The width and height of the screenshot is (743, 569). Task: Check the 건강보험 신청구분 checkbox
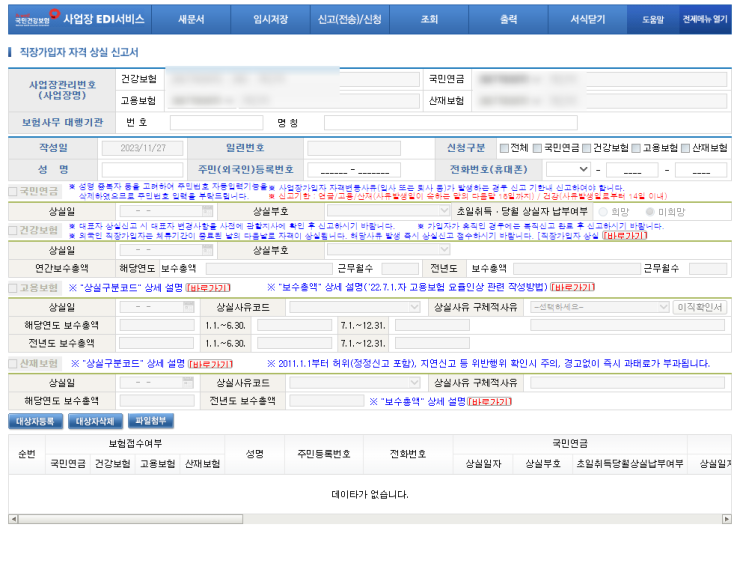click(586, 148)
